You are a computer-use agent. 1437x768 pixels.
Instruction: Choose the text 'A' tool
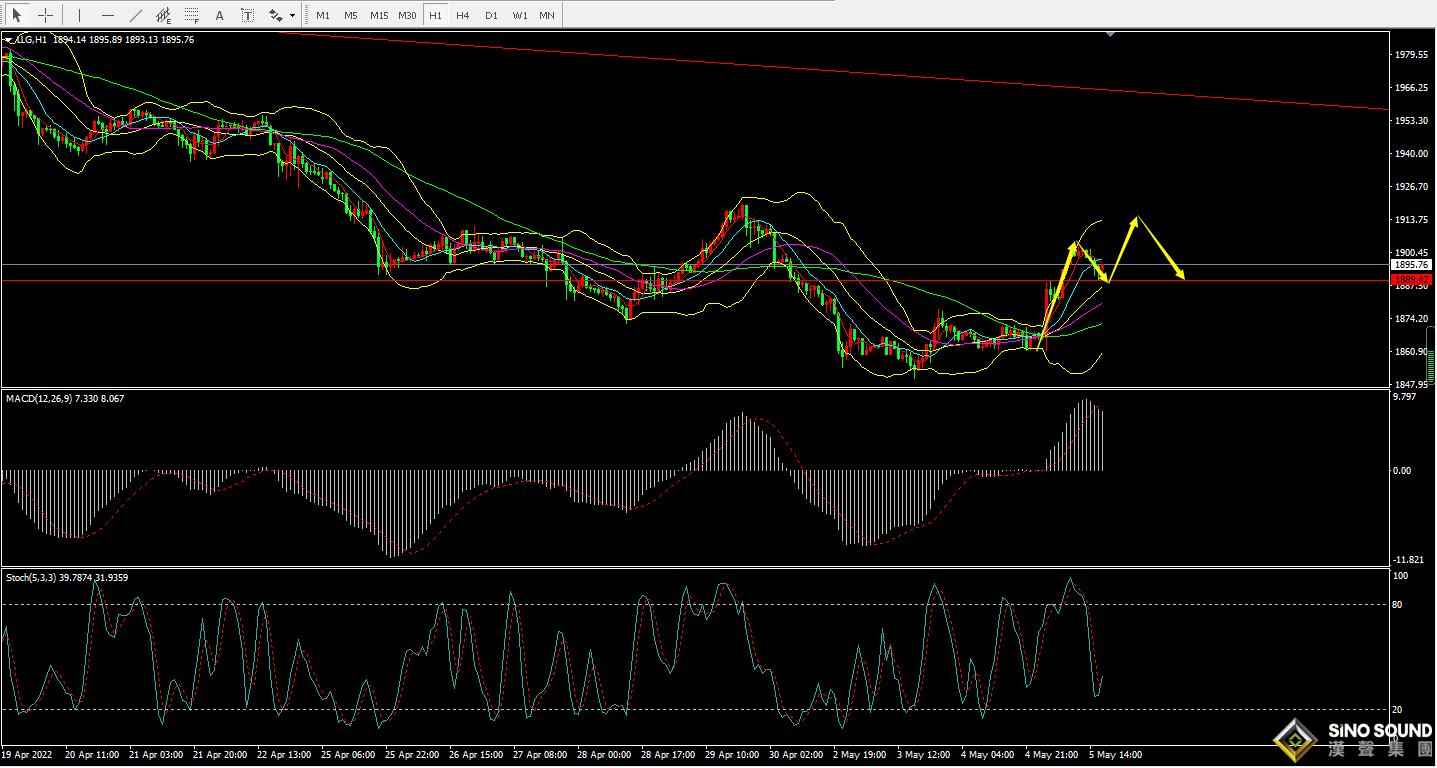(220, 15)
